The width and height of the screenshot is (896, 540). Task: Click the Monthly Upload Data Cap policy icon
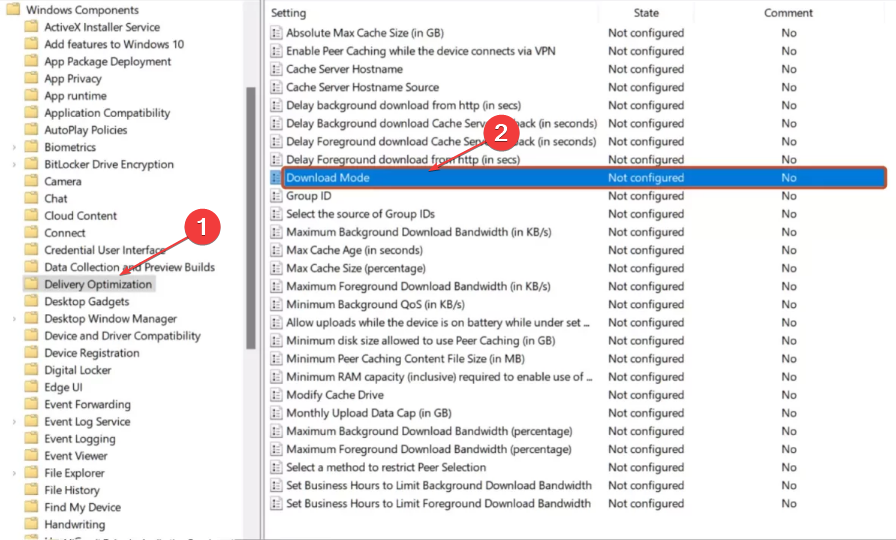click(276, 413)
